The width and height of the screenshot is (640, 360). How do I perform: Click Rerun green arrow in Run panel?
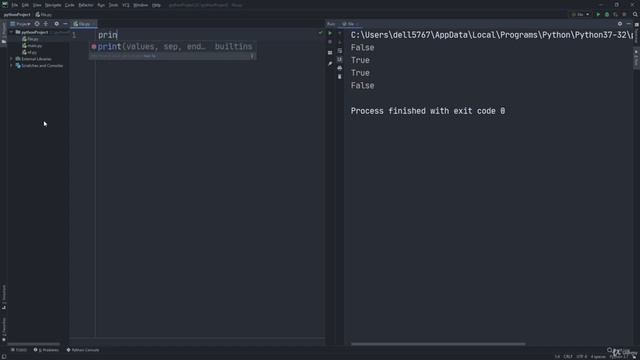coord(330,33)
